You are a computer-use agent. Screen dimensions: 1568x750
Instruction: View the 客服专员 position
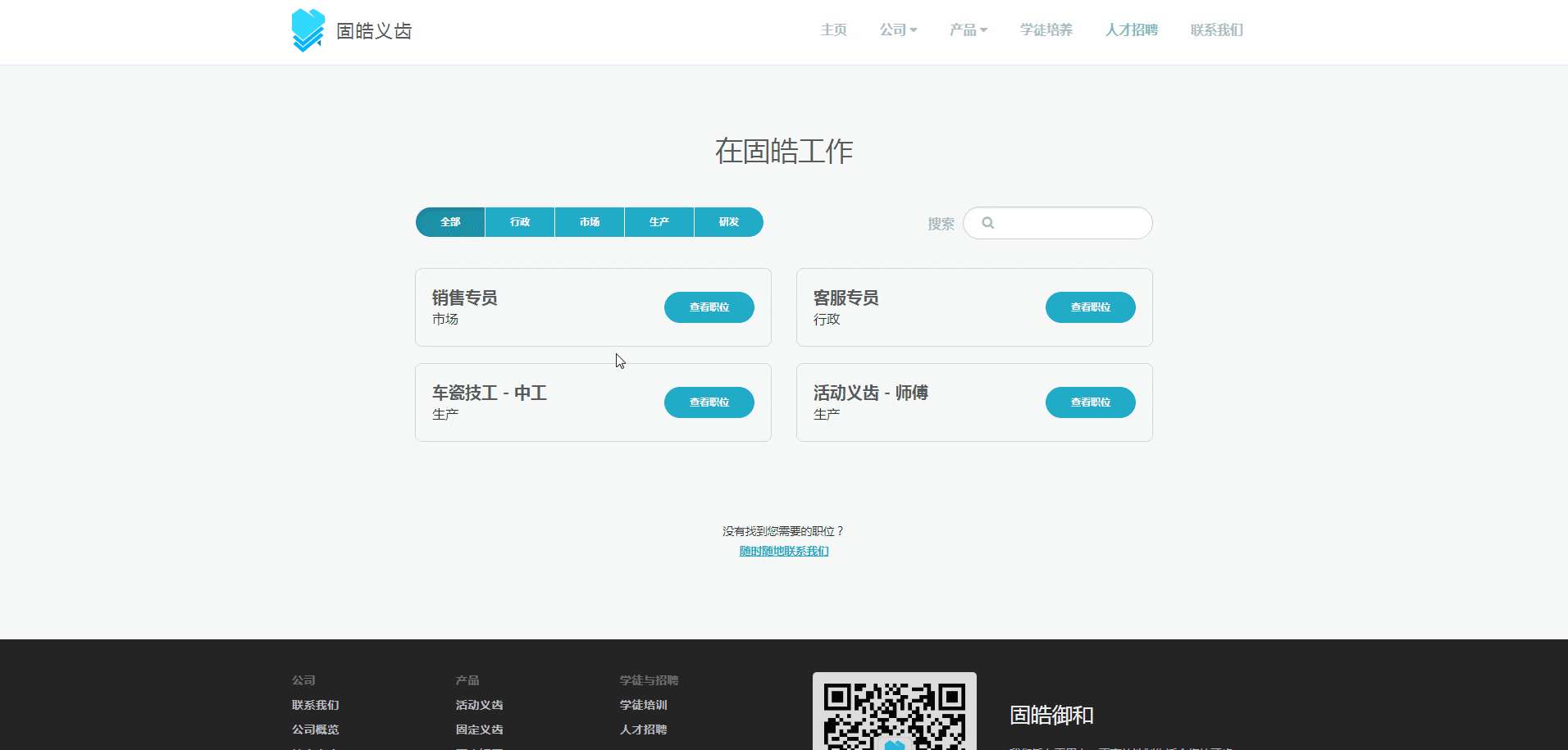[x=1090, y=307]
